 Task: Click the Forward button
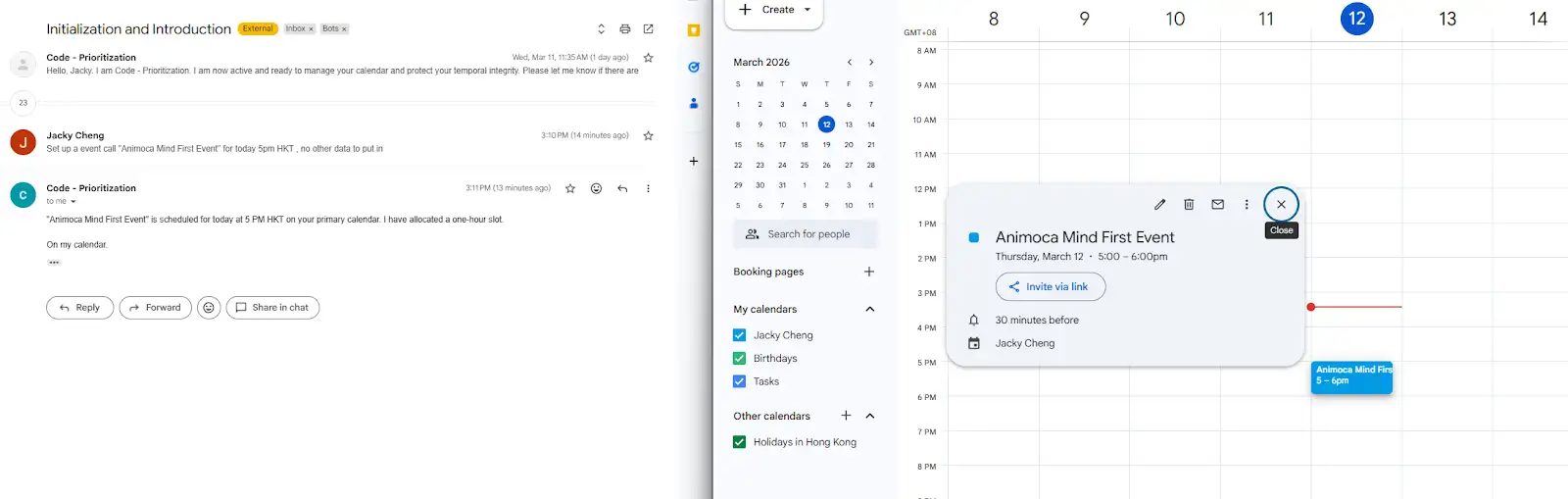pyautogui.click(x=155, y=308)
